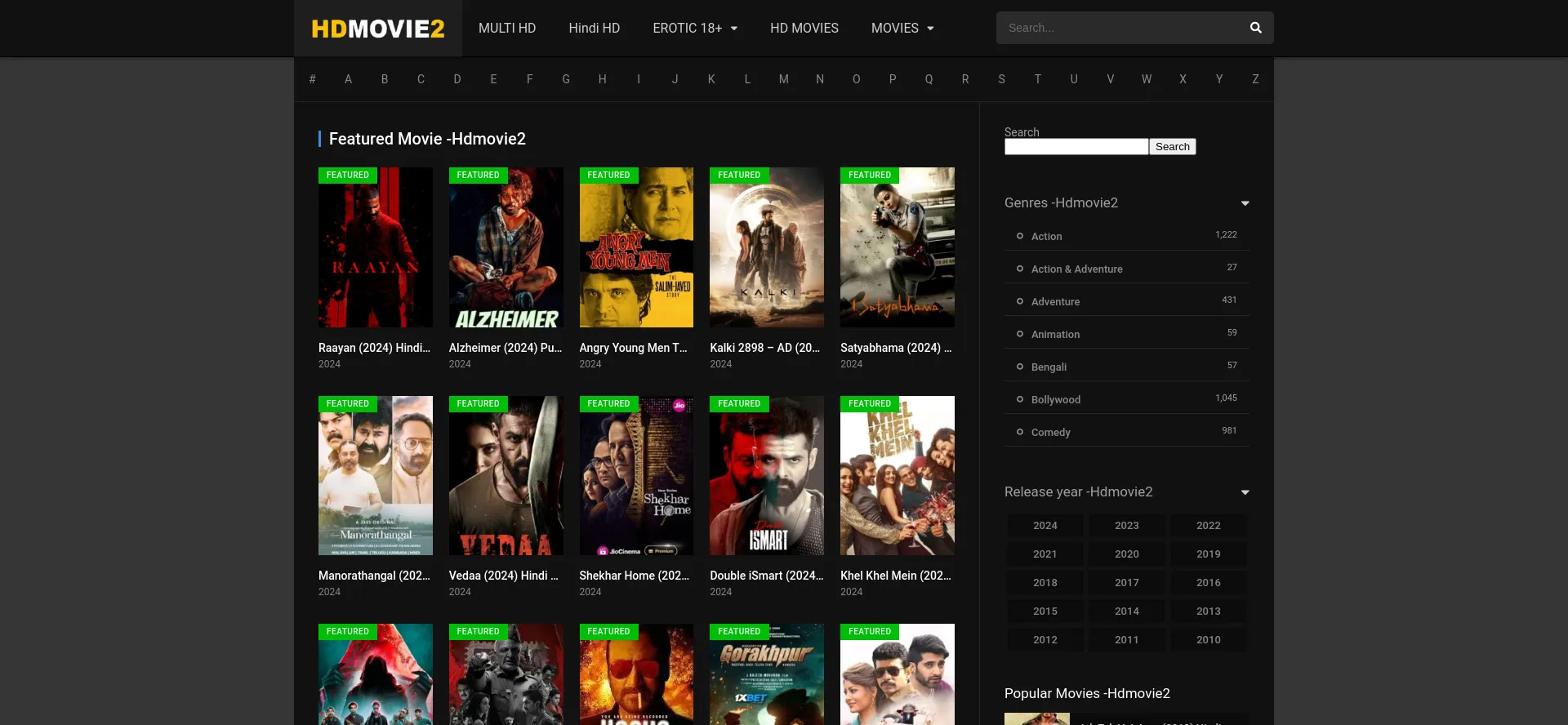This screenshot has width=1568, height=725.
Task: Click the Khel Khel Mein title link
Action: click(896, 576)
